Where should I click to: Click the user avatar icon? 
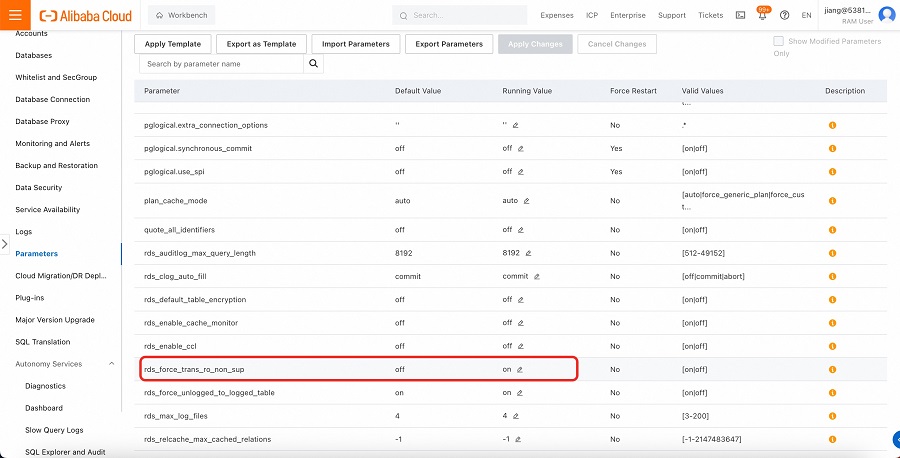[x=886, y=15]
